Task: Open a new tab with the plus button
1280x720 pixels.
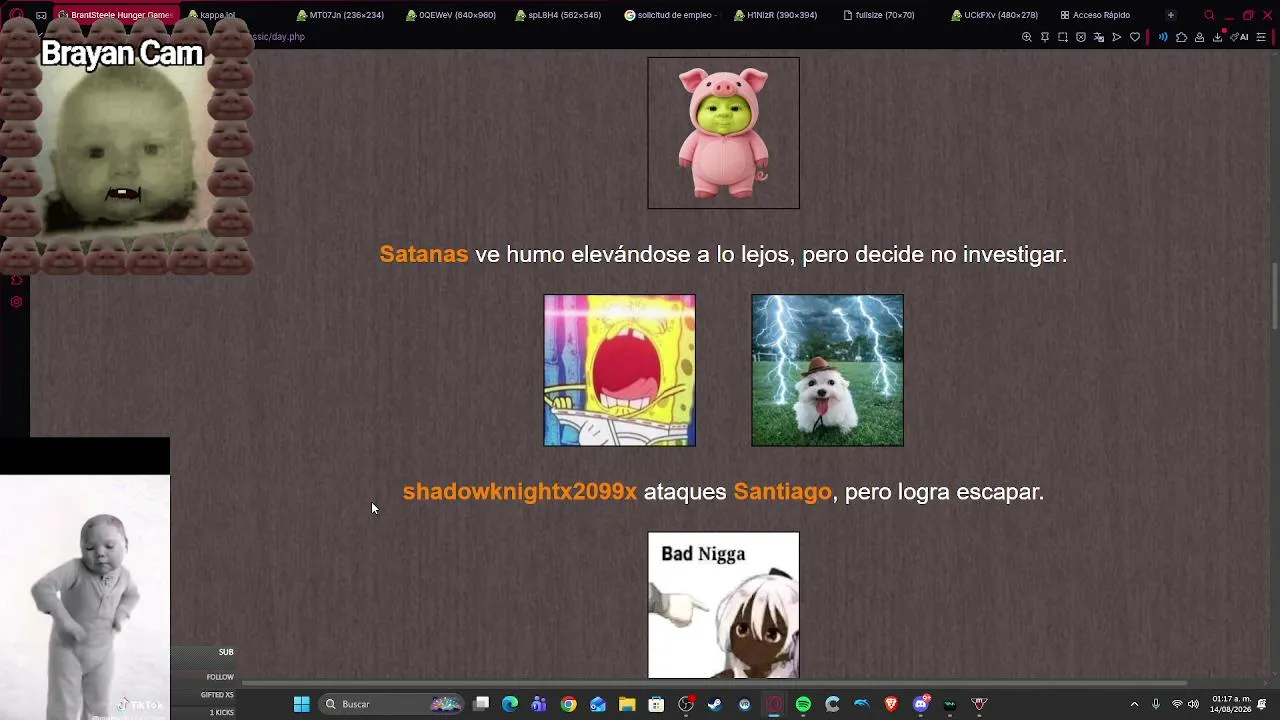Action: tap(1171, 15)
